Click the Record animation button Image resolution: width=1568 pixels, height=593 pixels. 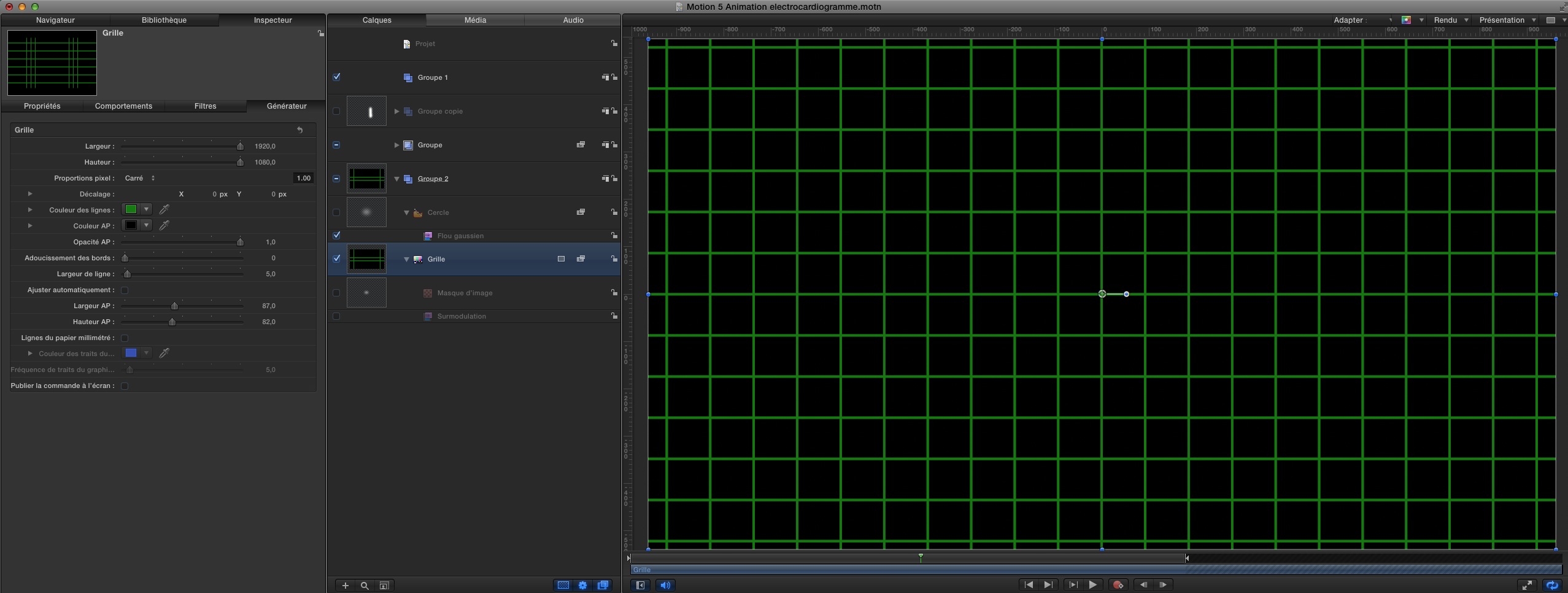tap(1118, 585)
